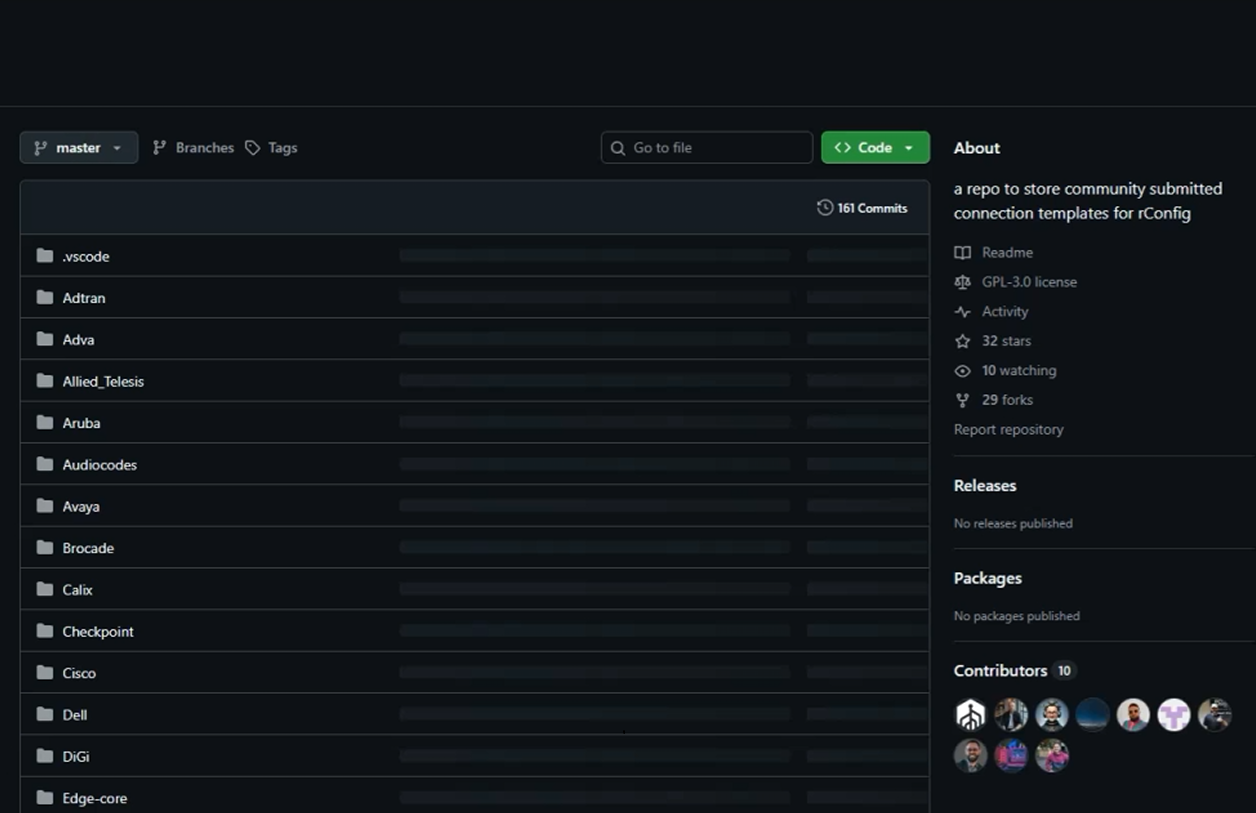View the 161 Commits history

click(862, 208)
